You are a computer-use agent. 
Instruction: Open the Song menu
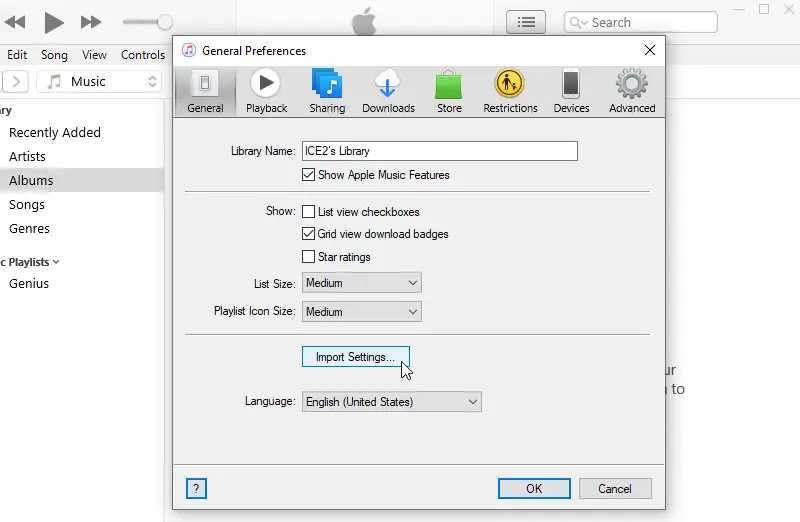54,55
